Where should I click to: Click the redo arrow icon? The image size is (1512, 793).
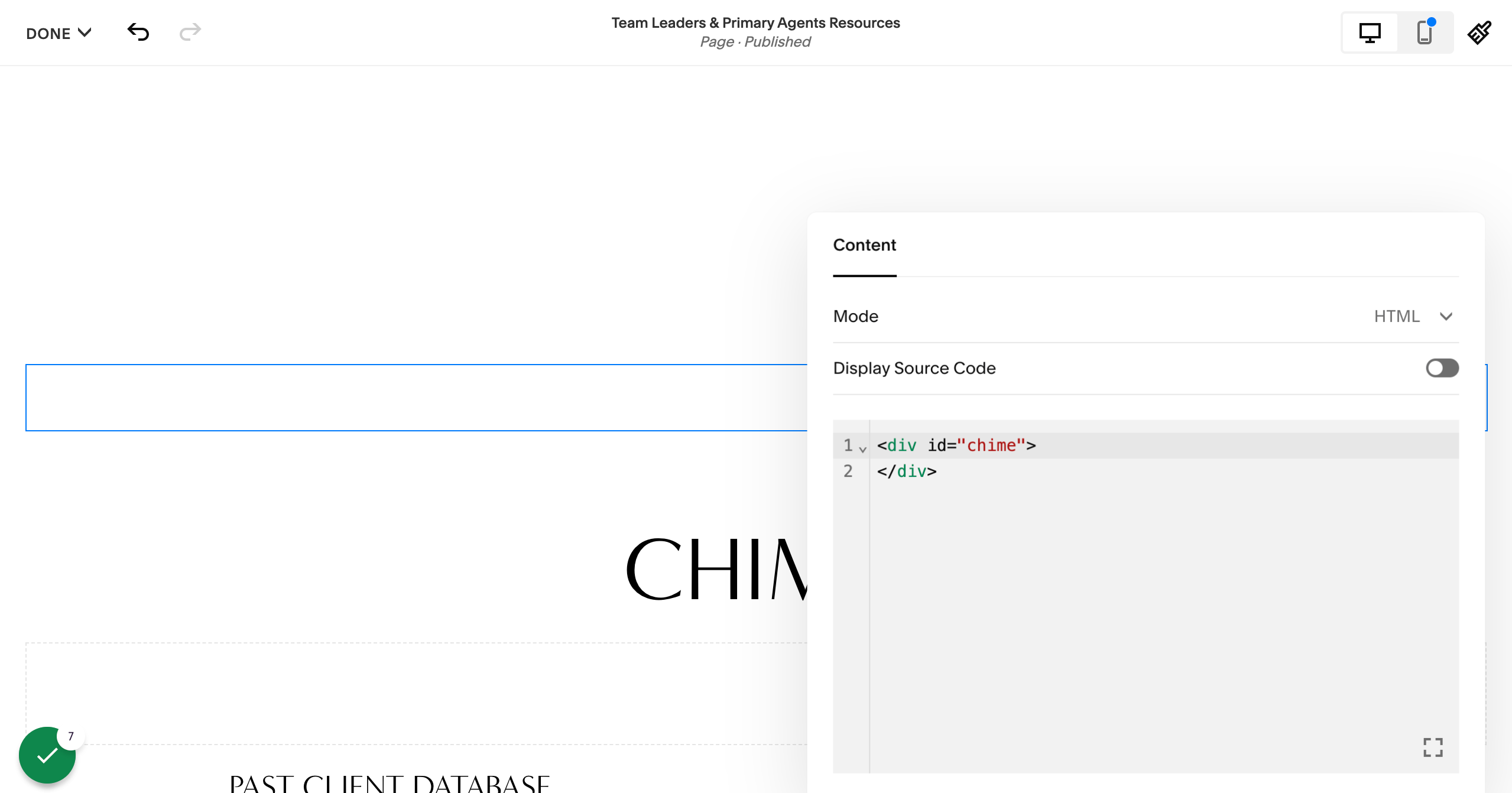point(190,32)
